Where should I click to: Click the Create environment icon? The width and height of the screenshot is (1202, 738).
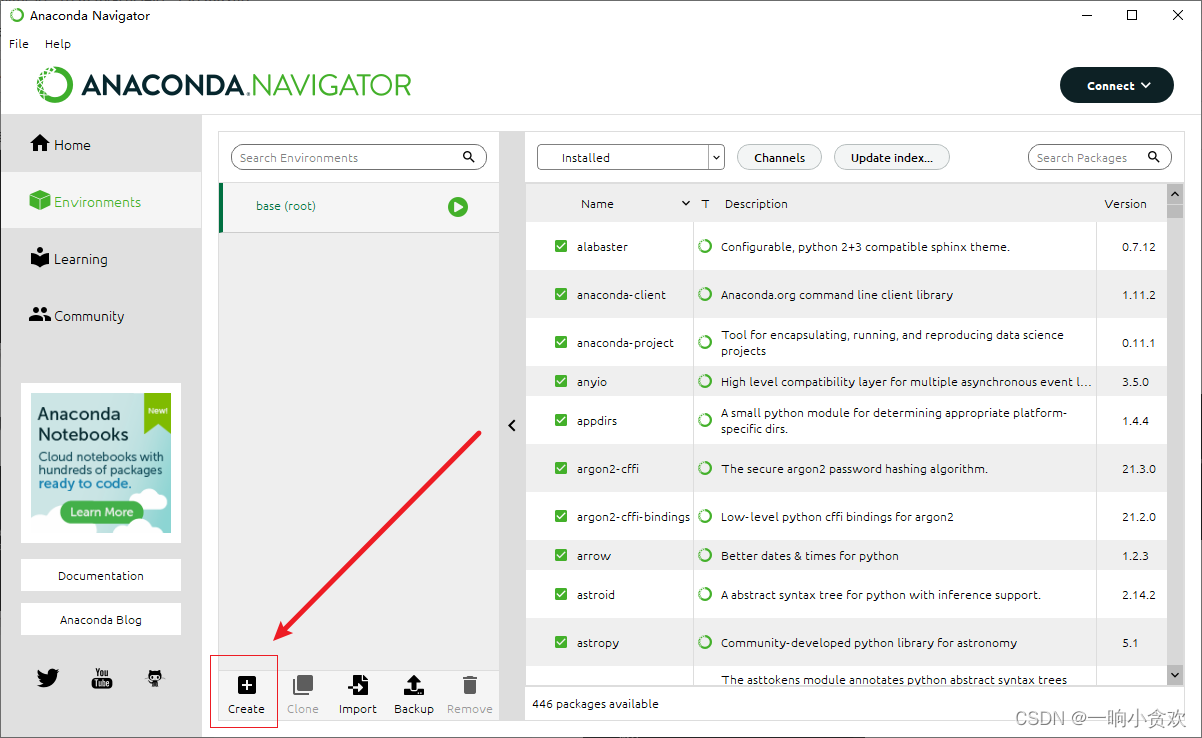(246, 685)
